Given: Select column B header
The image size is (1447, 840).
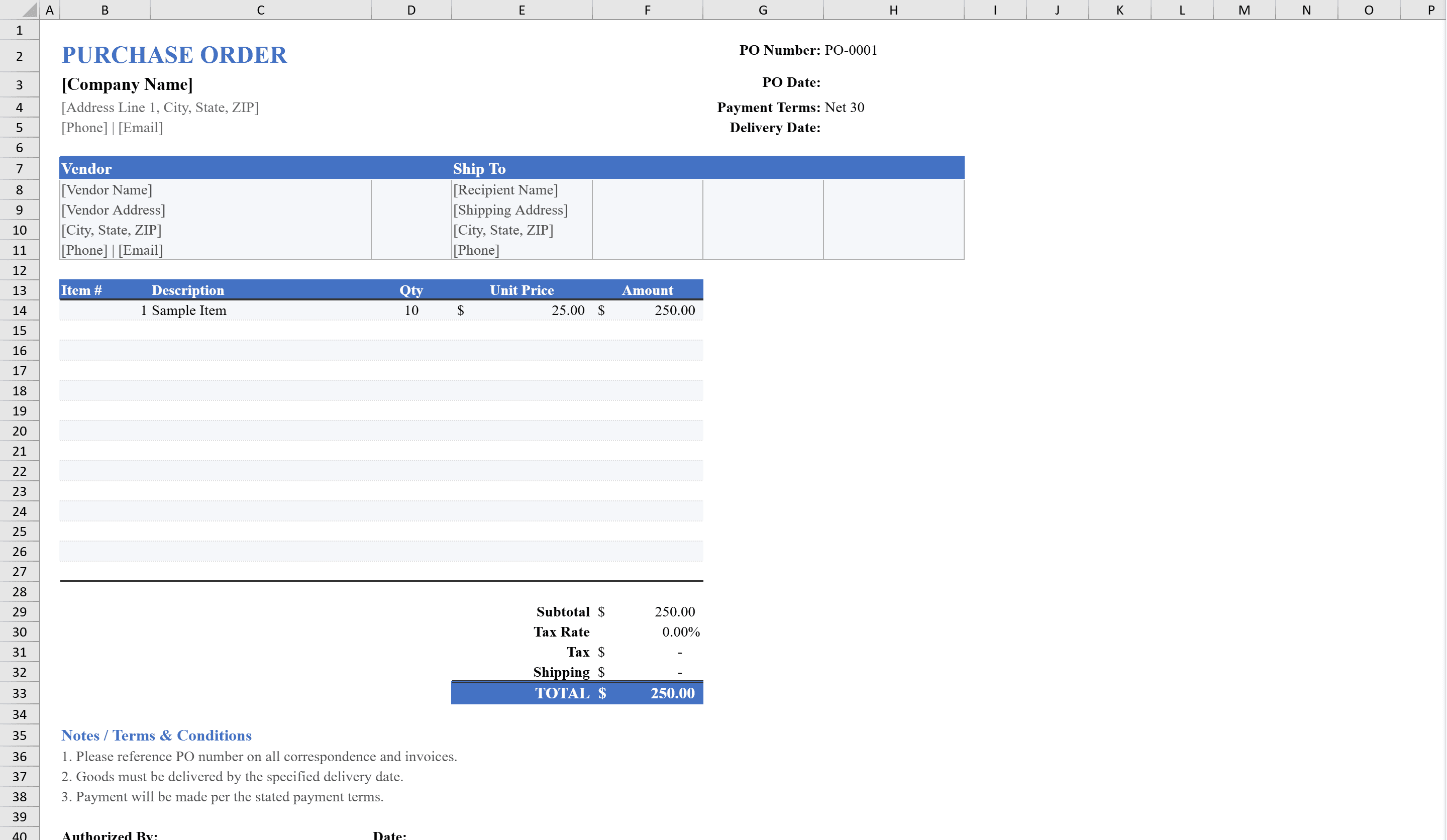Looking at the screenshot, I should (105, 9).
